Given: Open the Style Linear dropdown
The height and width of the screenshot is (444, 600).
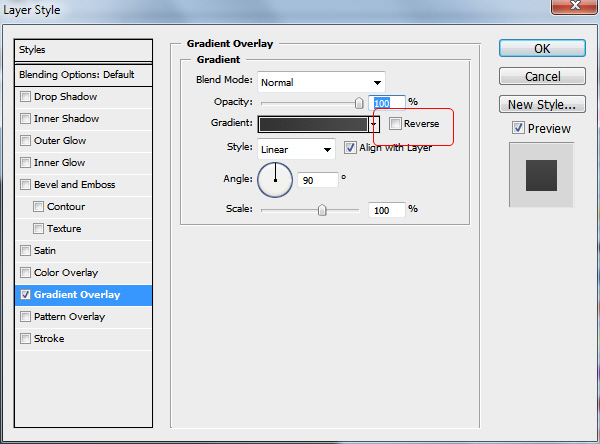Looking at the screenshot, I should [297, 149].
